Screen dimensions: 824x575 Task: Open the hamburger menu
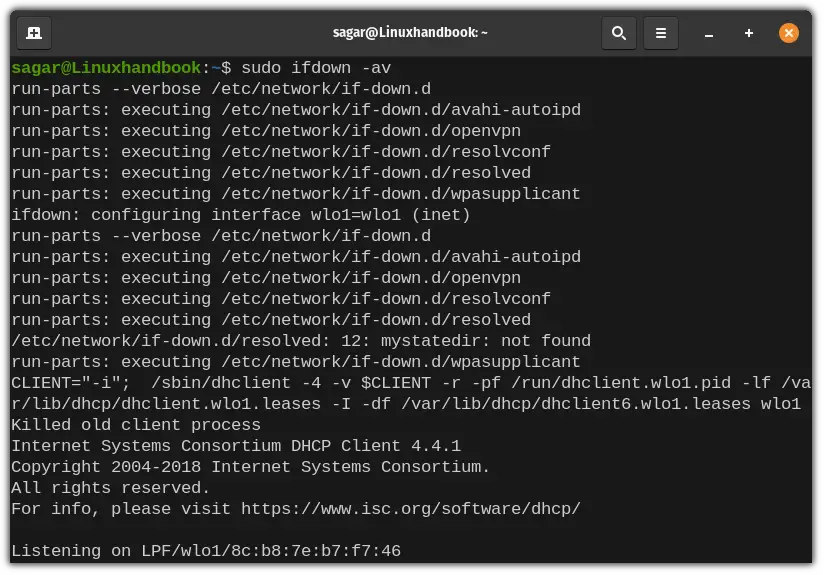[x=661, y=33]
